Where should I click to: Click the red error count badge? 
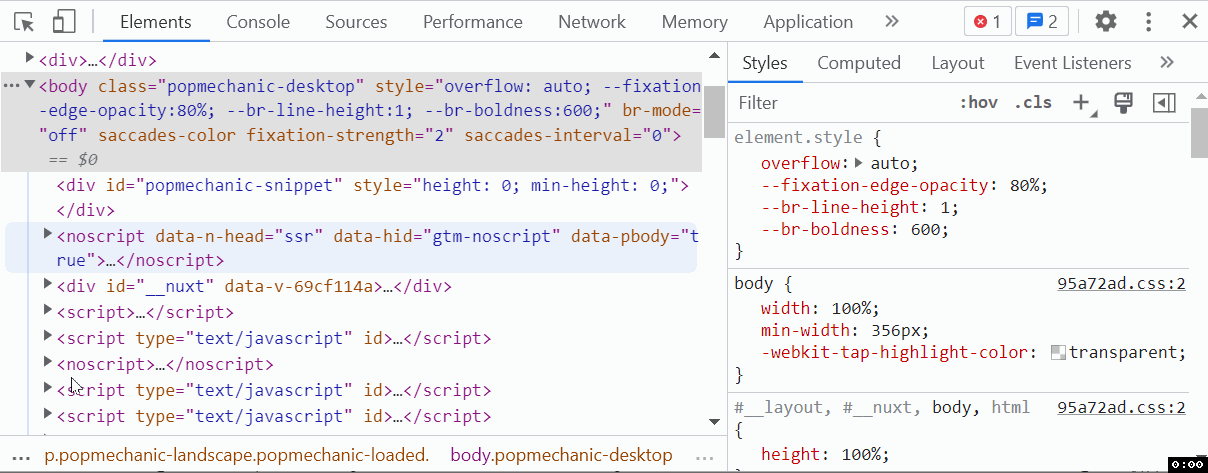coord(988,21)
